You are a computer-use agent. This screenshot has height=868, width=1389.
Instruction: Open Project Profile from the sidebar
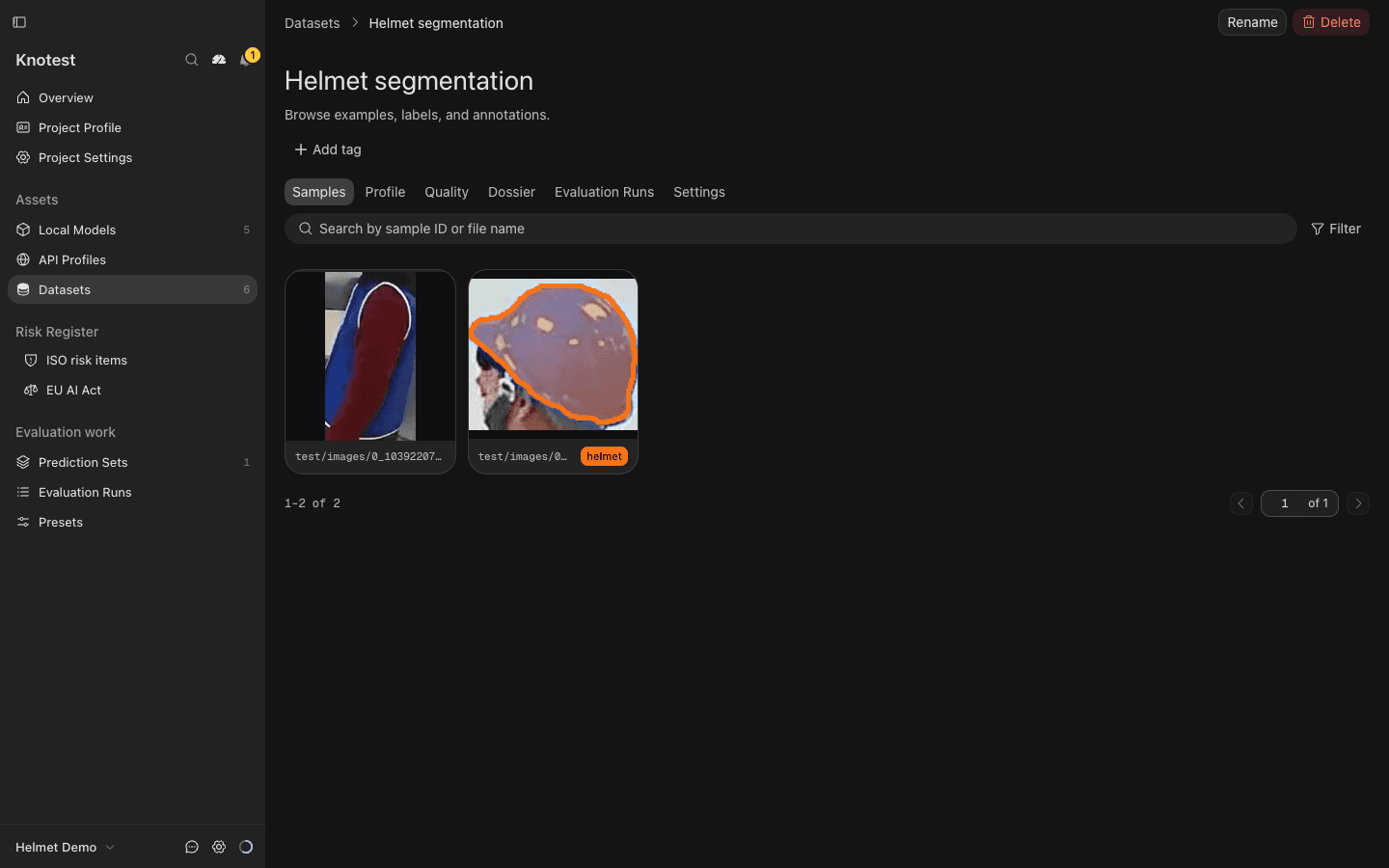[x=132, y=127]
